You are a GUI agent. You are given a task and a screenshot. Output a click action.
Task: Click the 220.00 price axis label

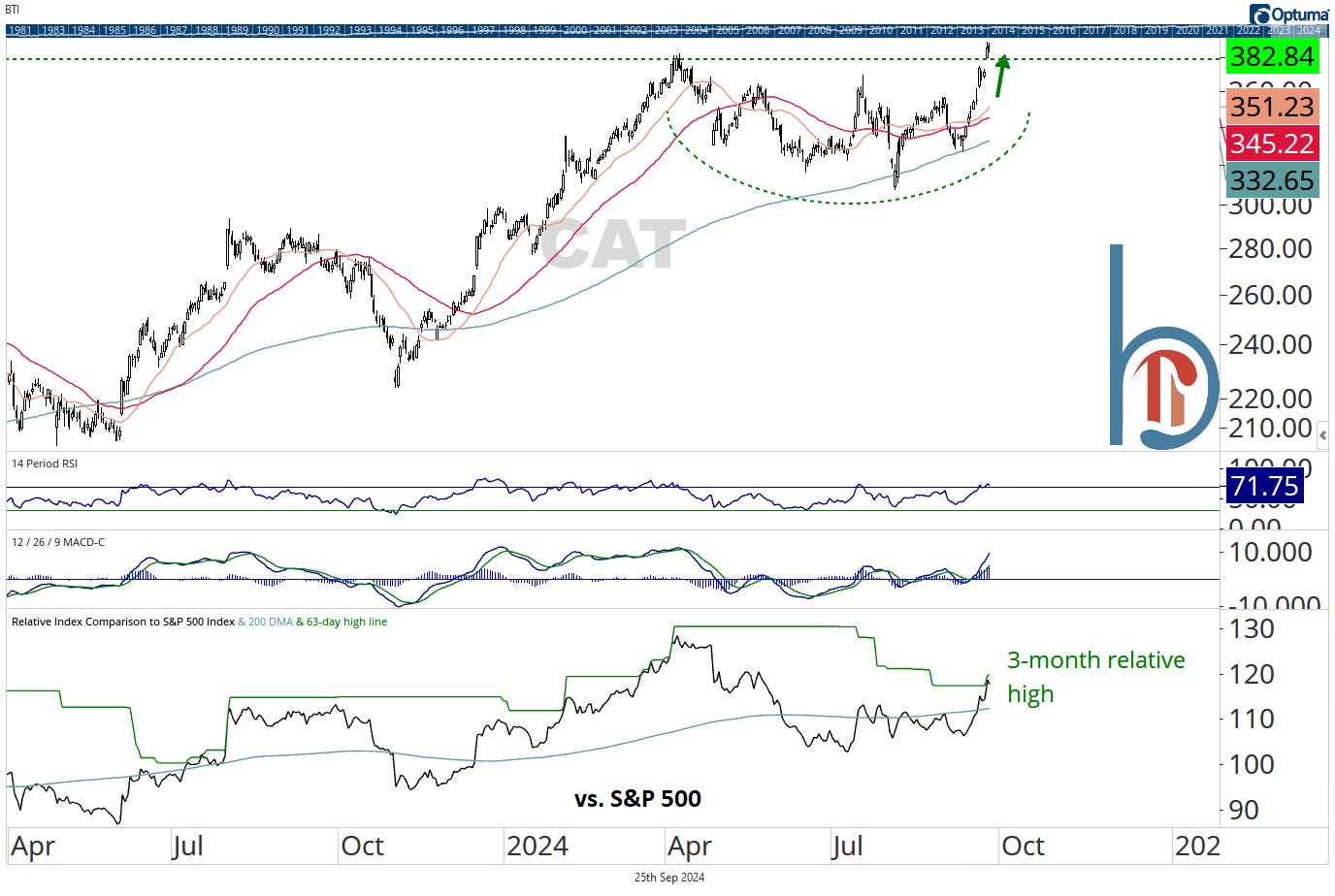tap(1270, 399)
